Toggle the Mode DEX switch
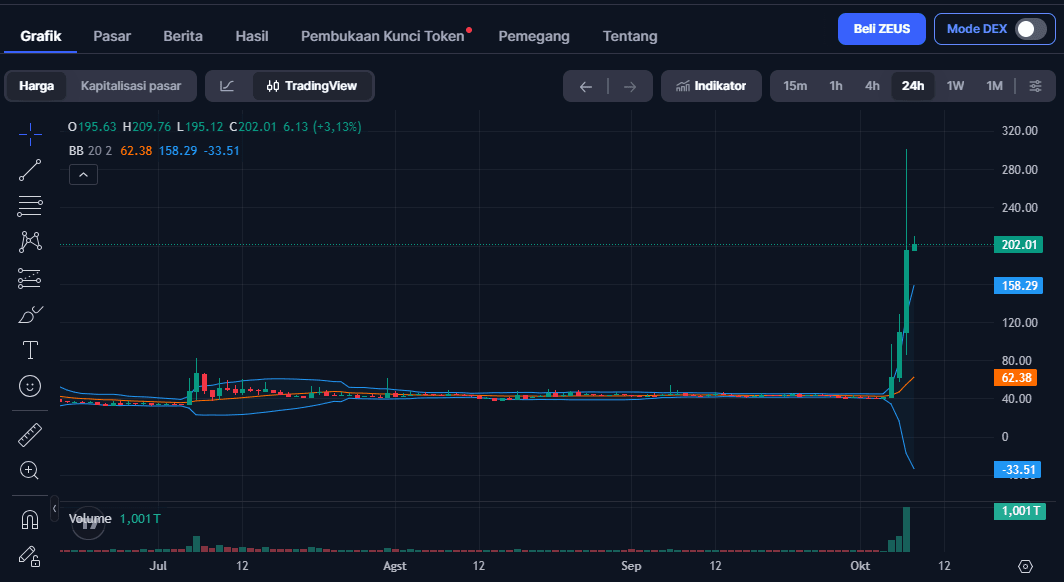 pos(1031,29)
